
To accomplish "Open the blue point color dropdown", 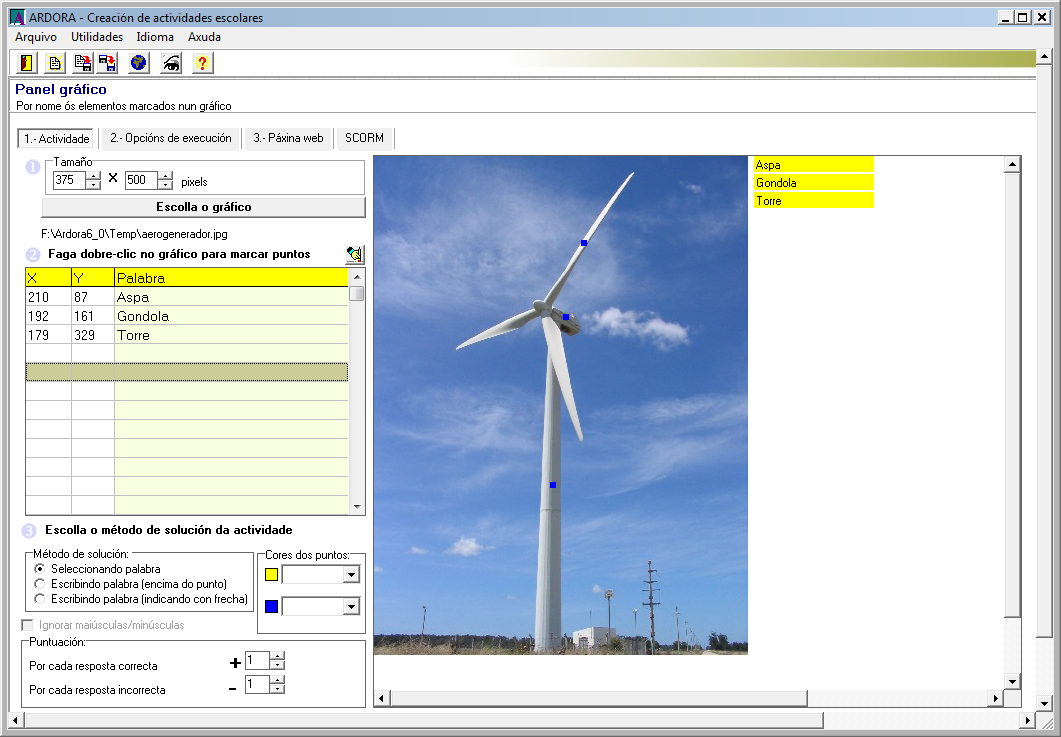I will (x=351, y=607).
